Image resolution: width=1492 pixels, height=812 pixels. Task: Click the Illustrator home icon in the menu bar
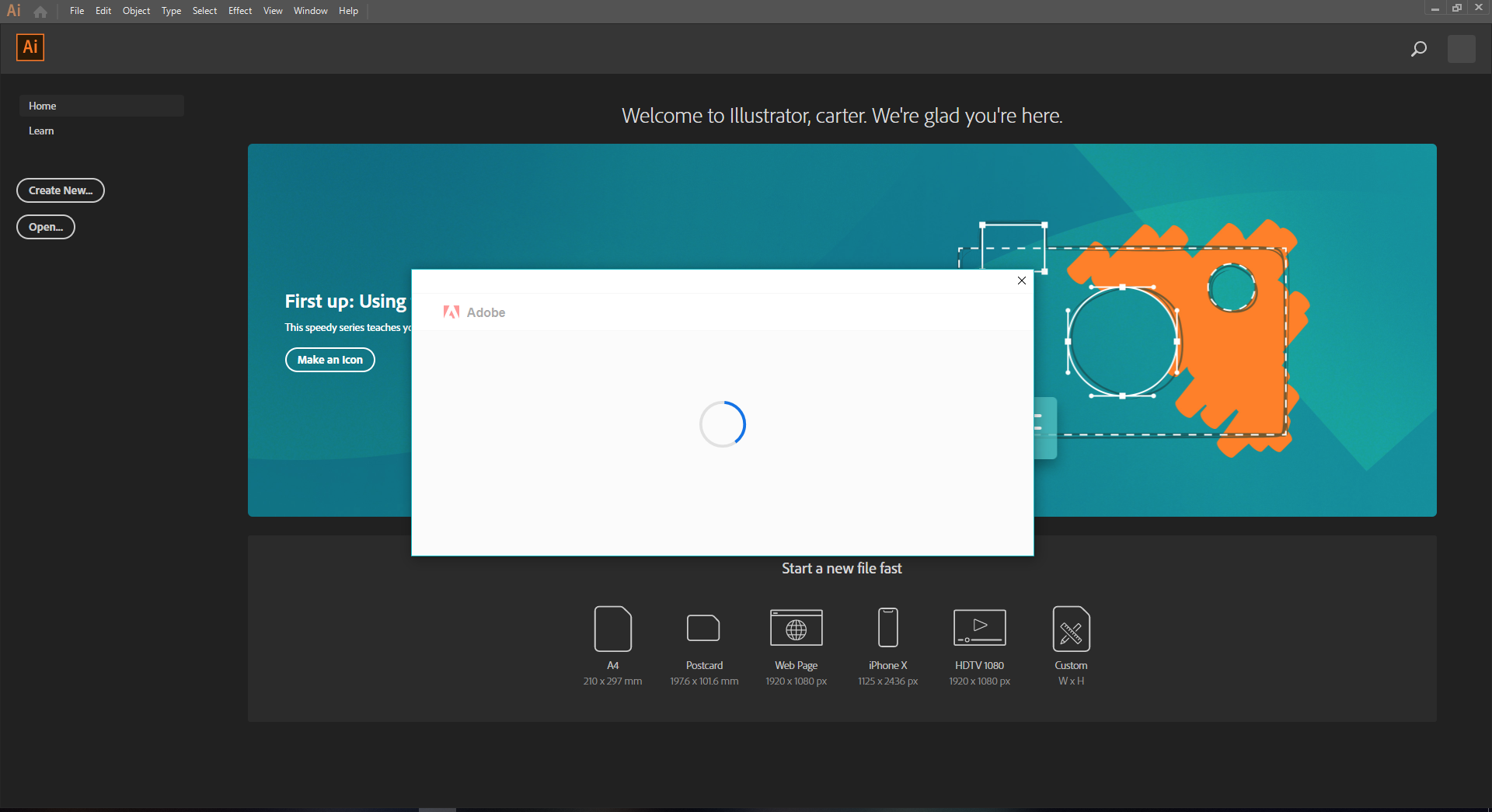click(x=40, y=12)
